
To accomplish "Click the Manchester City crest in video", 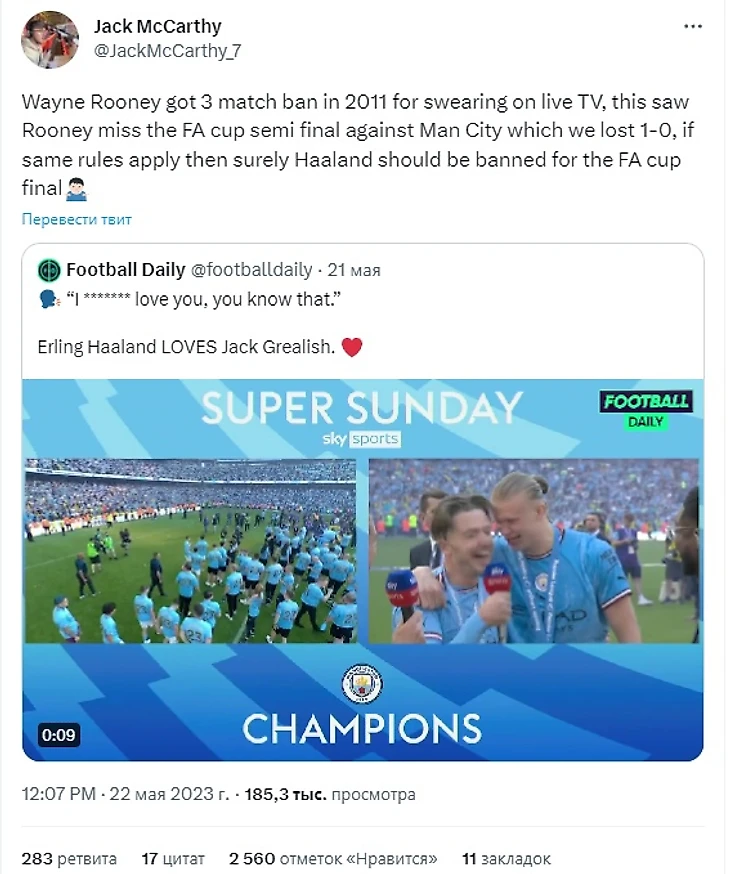I will click(362, 684).
